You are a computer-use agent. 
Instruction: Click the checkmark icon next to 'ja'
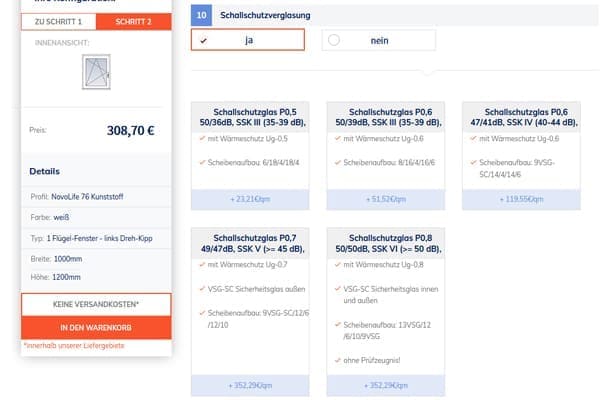pyautogui.click(x=205, y=40)
